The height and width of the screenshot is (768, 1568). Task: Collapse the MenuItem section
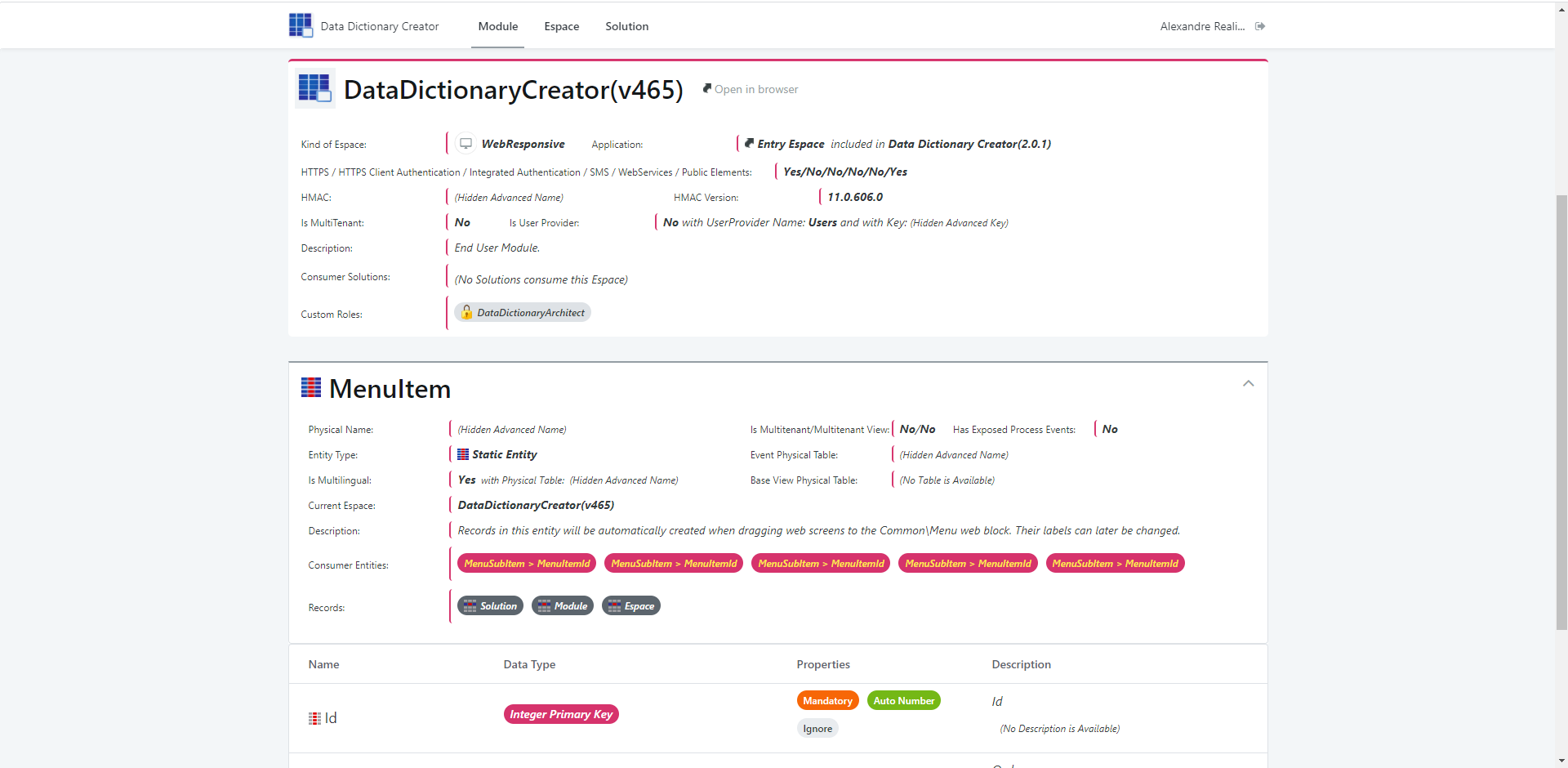[1248, 383]
